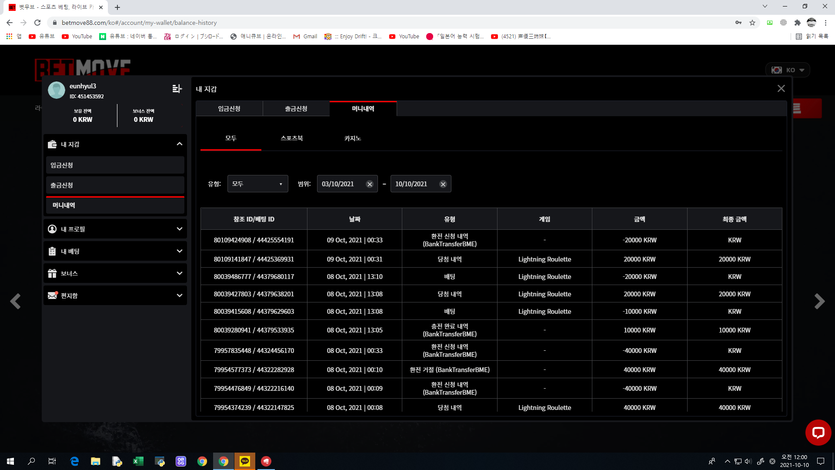Close the wallet dialog with X
The height and width of the screenshot is (470, 835).
point(781,88)
